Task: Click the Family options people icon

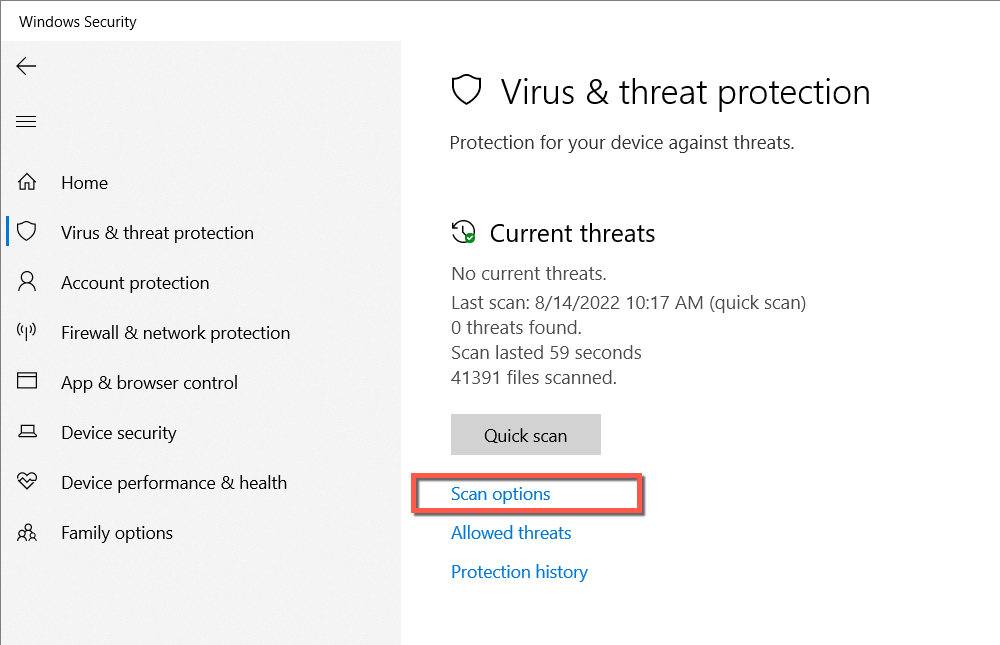Action: tap(27, 532)
